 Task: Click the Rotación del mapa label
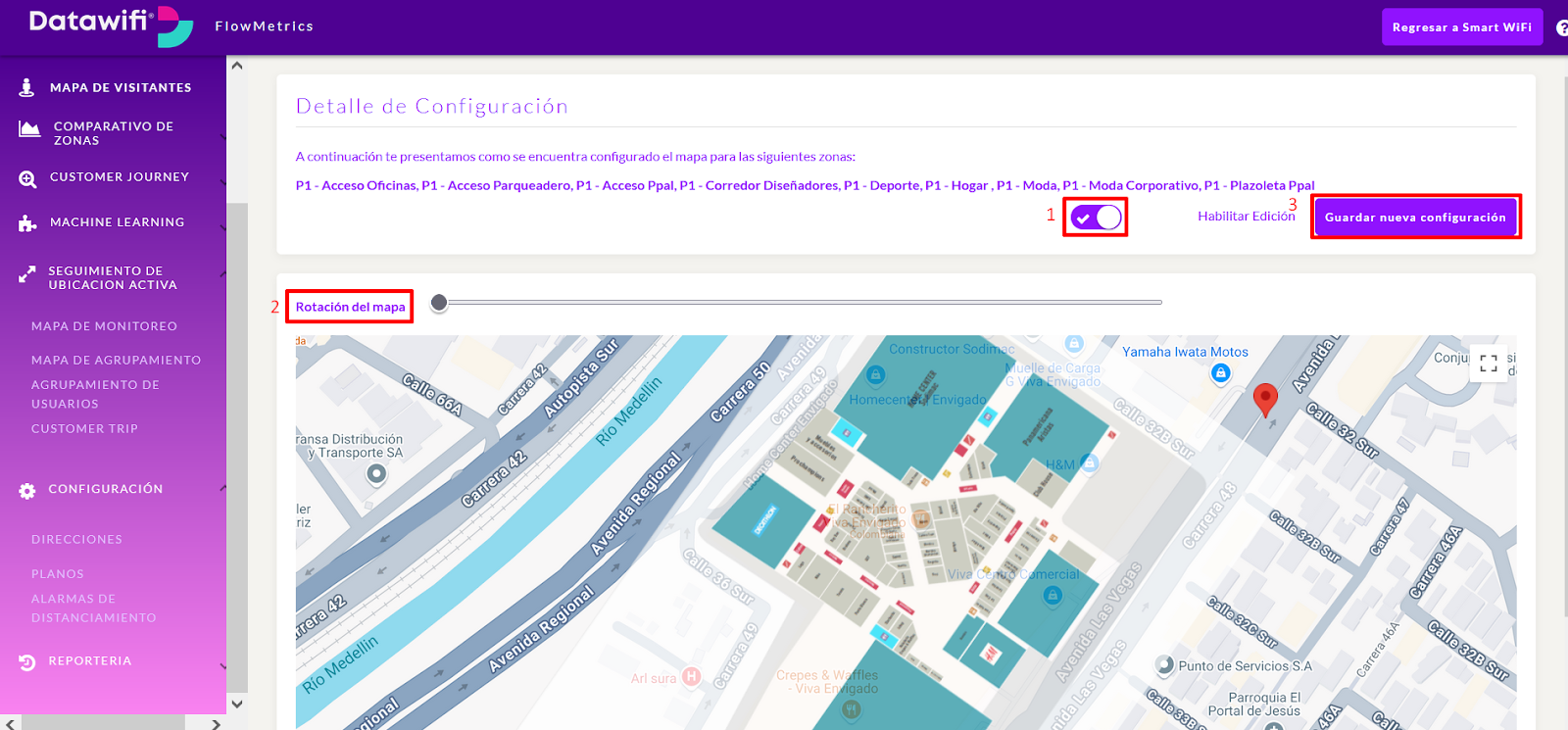(x=350, y=307)
